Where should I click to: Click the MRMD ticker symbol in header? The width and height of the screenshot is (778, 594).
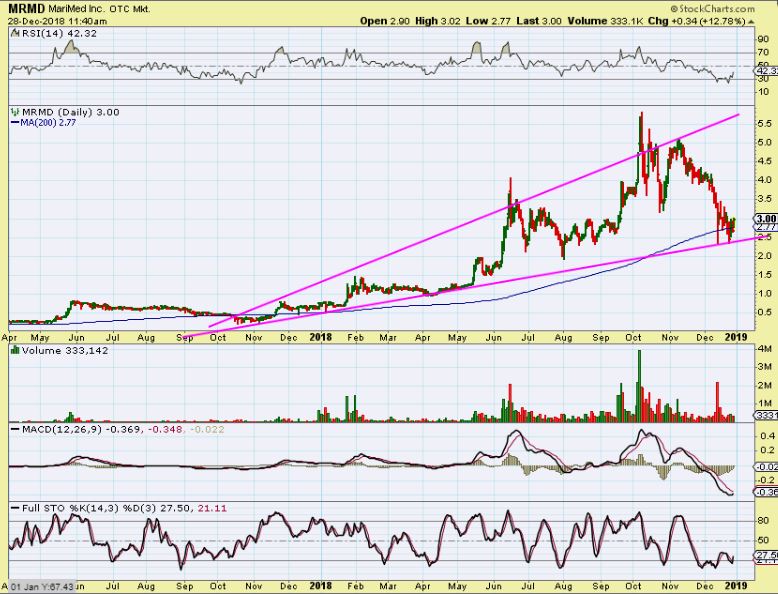coord(26,8)
